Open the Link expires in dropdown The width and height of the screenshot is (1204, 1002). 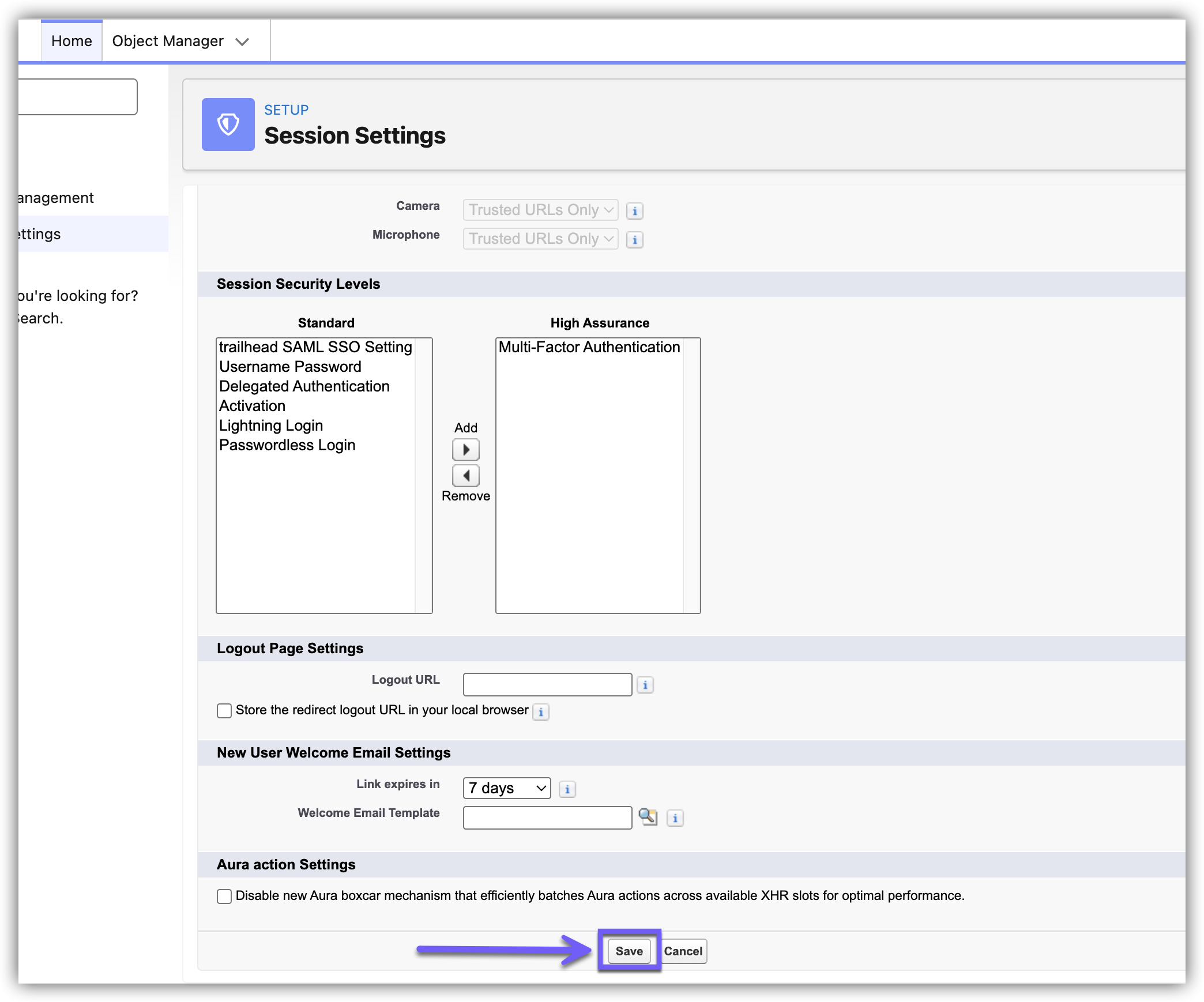pos(506,788)
